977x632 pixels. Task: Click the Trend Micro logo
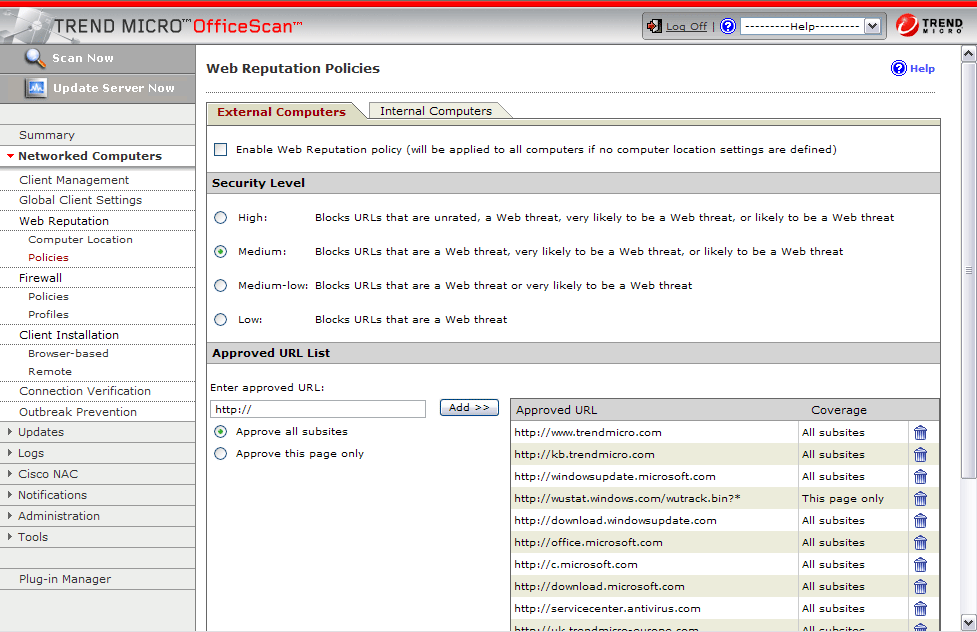pyautogui.click(x=929, y=25)
